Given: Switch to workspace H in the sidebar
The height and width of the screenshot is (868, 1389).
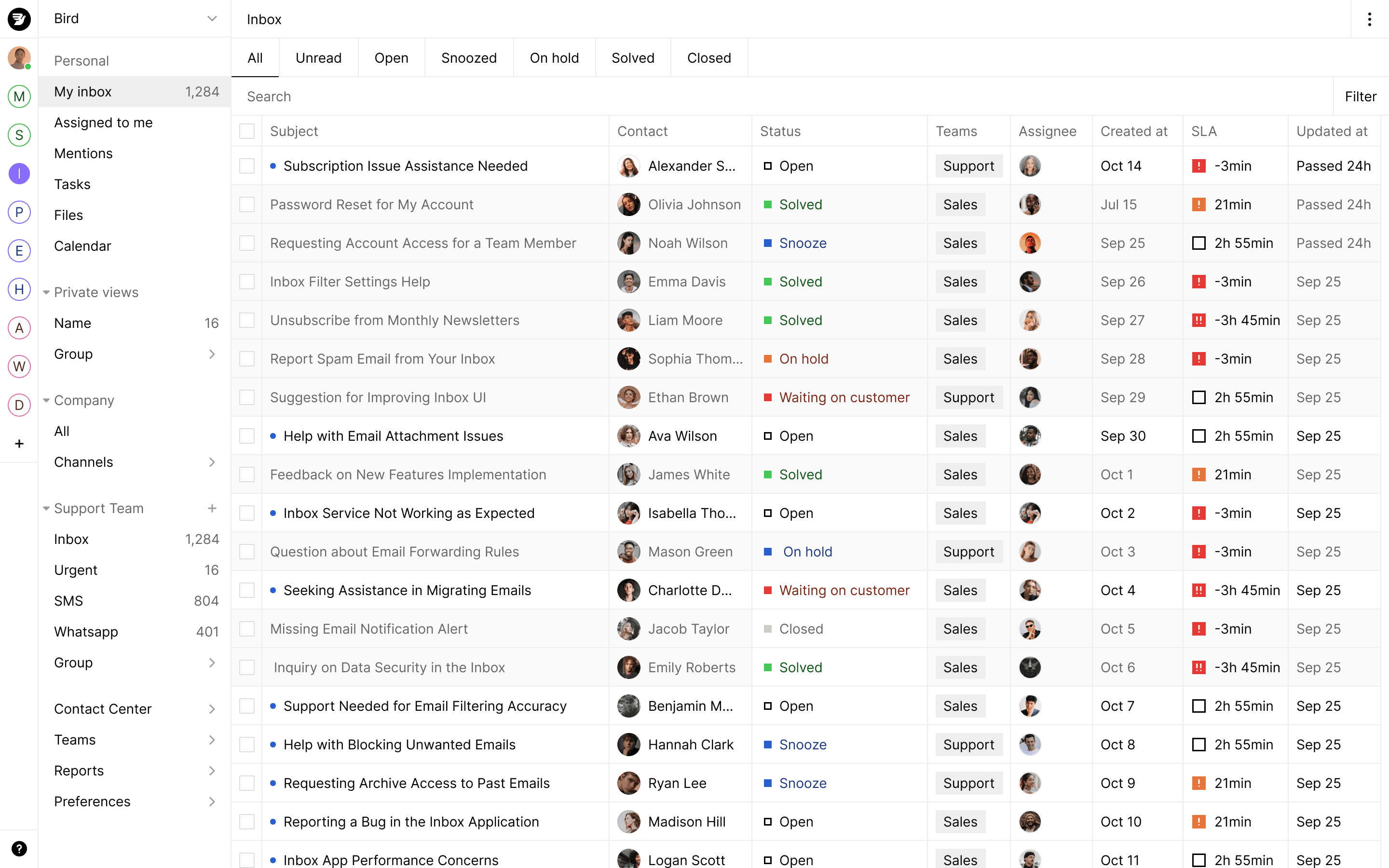Looking at the screenshot, I should [19, 289].
